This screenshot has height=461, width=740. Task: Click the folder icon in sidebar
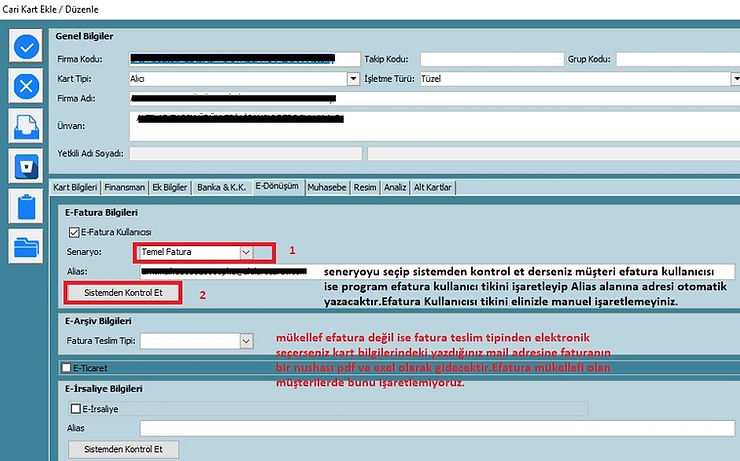click(26, 246)
